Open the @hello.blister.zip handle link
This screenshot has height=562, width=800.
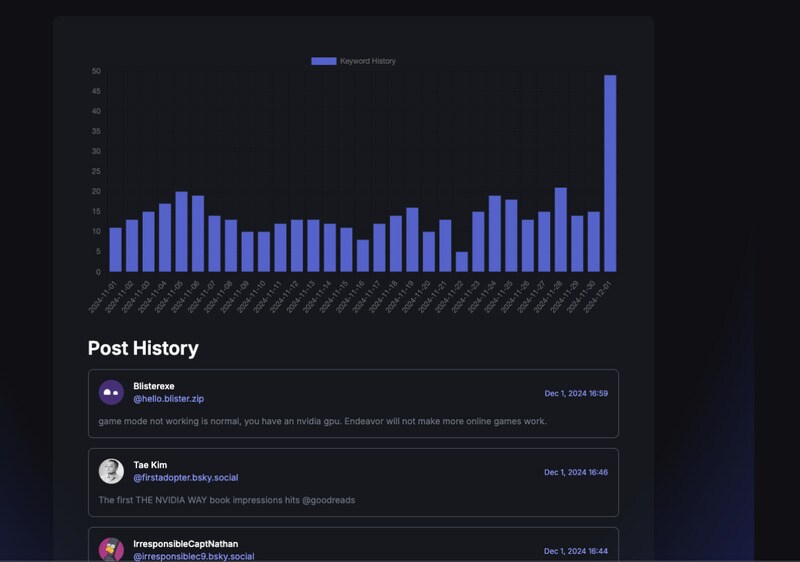168,399
